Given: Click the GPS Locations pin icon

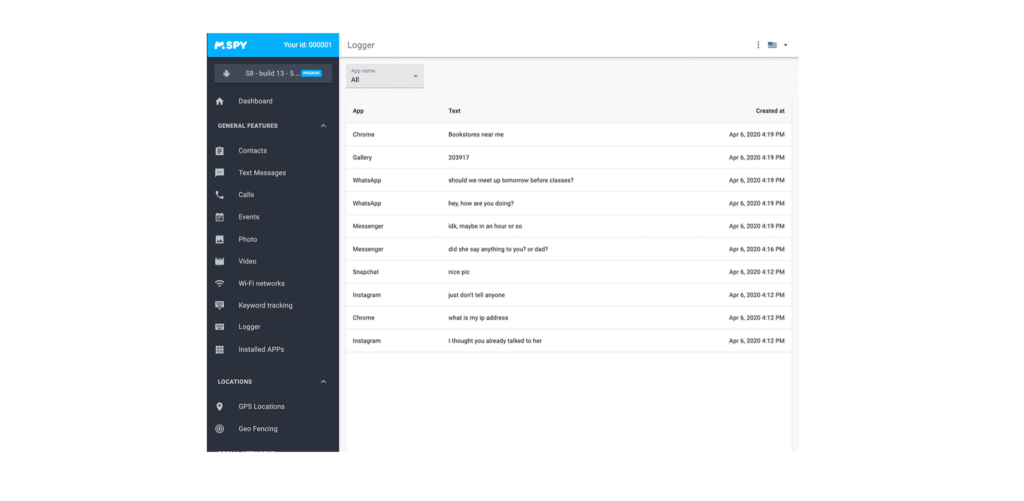Looking at the screenshot, I should point(219,406).
